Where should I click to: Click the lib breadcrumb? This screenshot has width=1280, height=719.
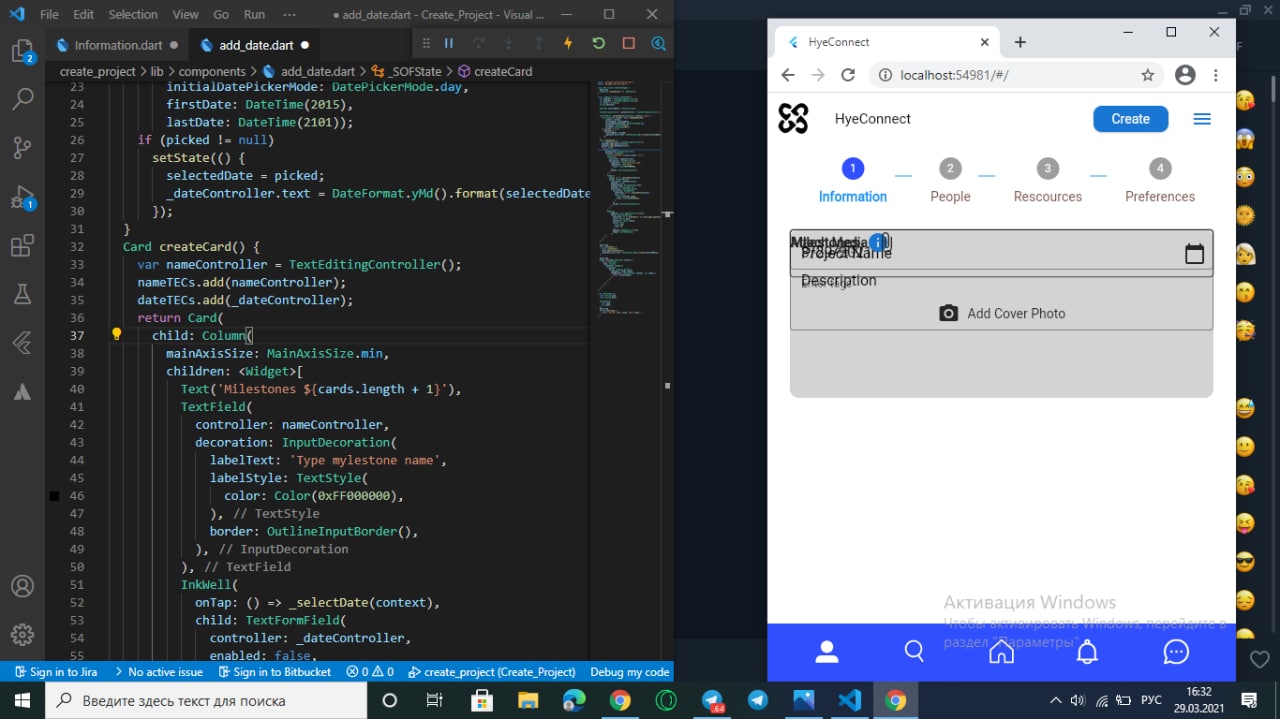coord(157,72)
